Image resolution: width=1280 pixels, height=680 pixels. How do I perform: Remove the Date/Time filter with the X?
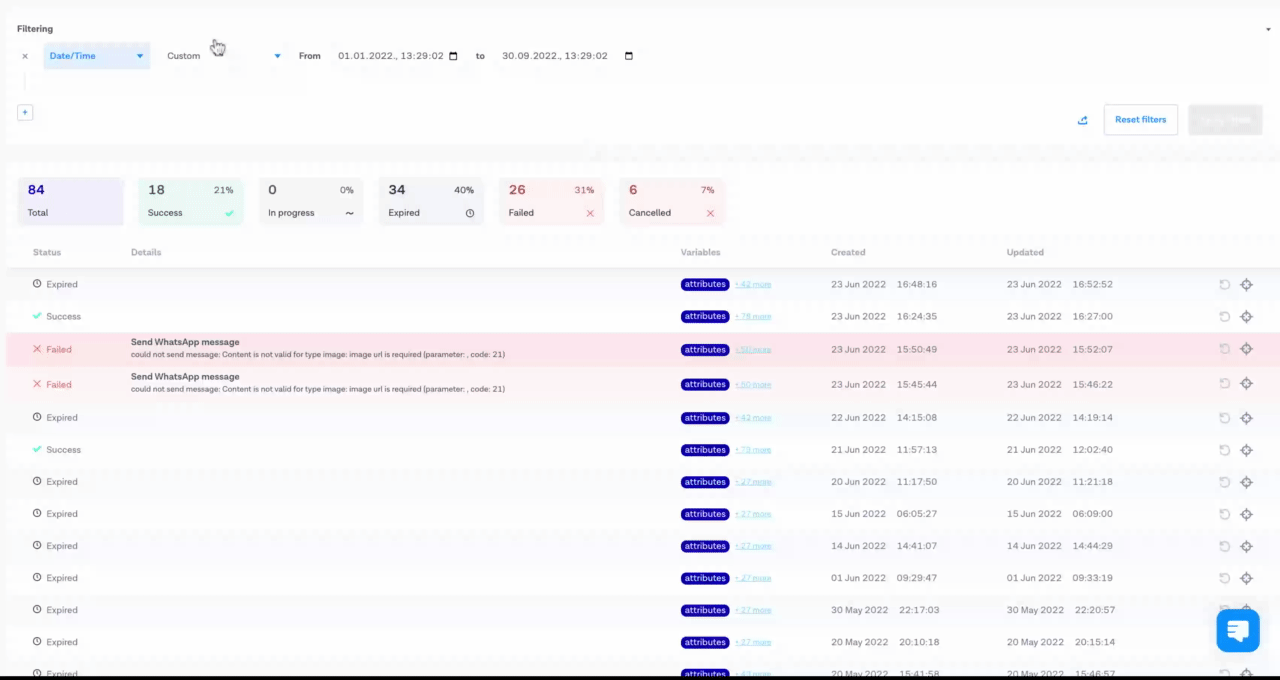25,56
